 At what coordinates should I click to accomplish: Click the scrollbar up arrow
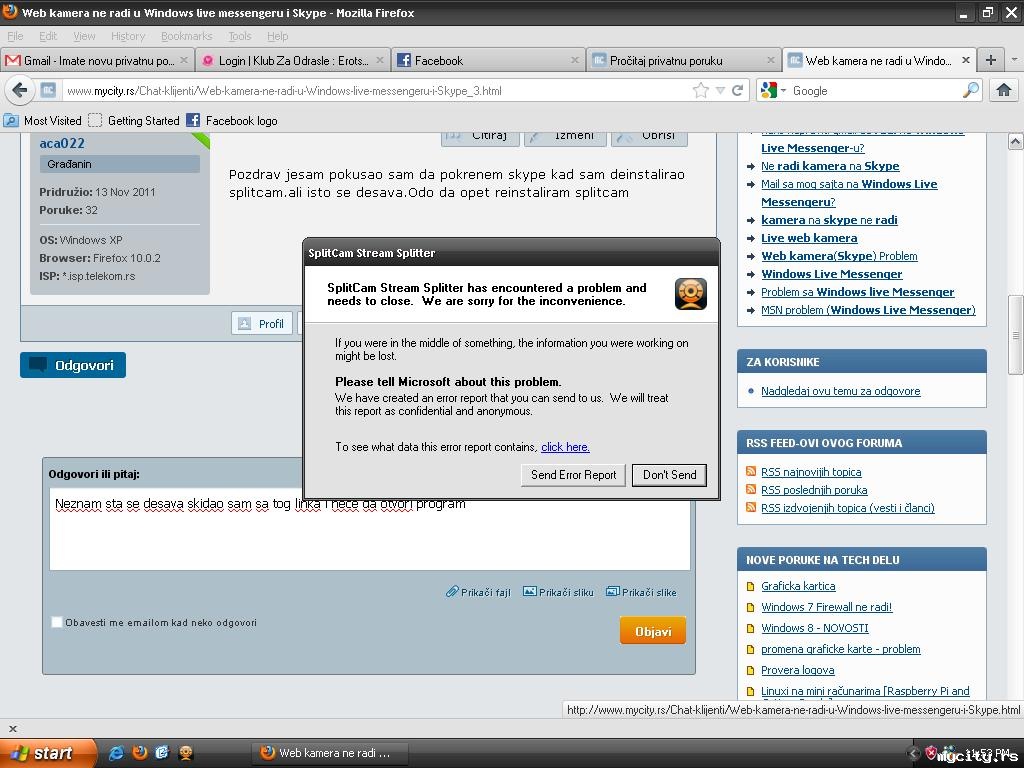(1015, 141)
